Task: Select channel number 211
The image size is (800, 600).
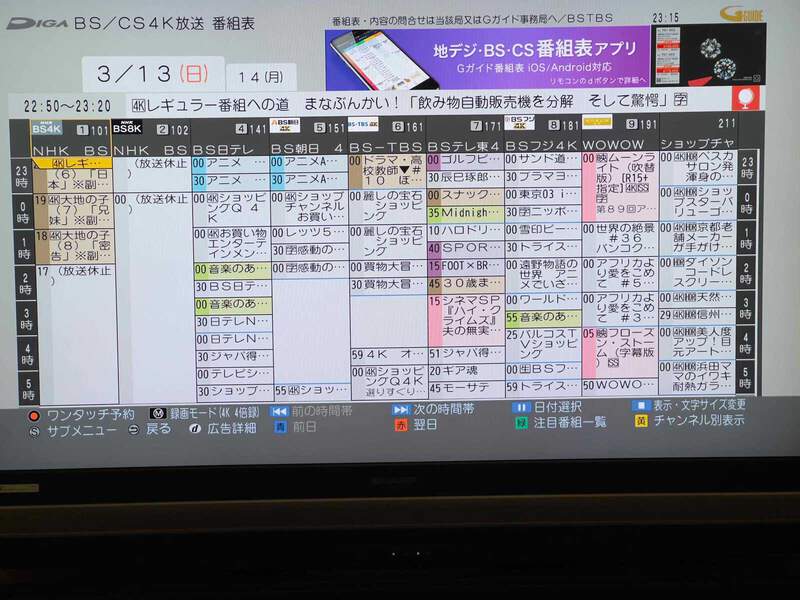Action: 726,123
